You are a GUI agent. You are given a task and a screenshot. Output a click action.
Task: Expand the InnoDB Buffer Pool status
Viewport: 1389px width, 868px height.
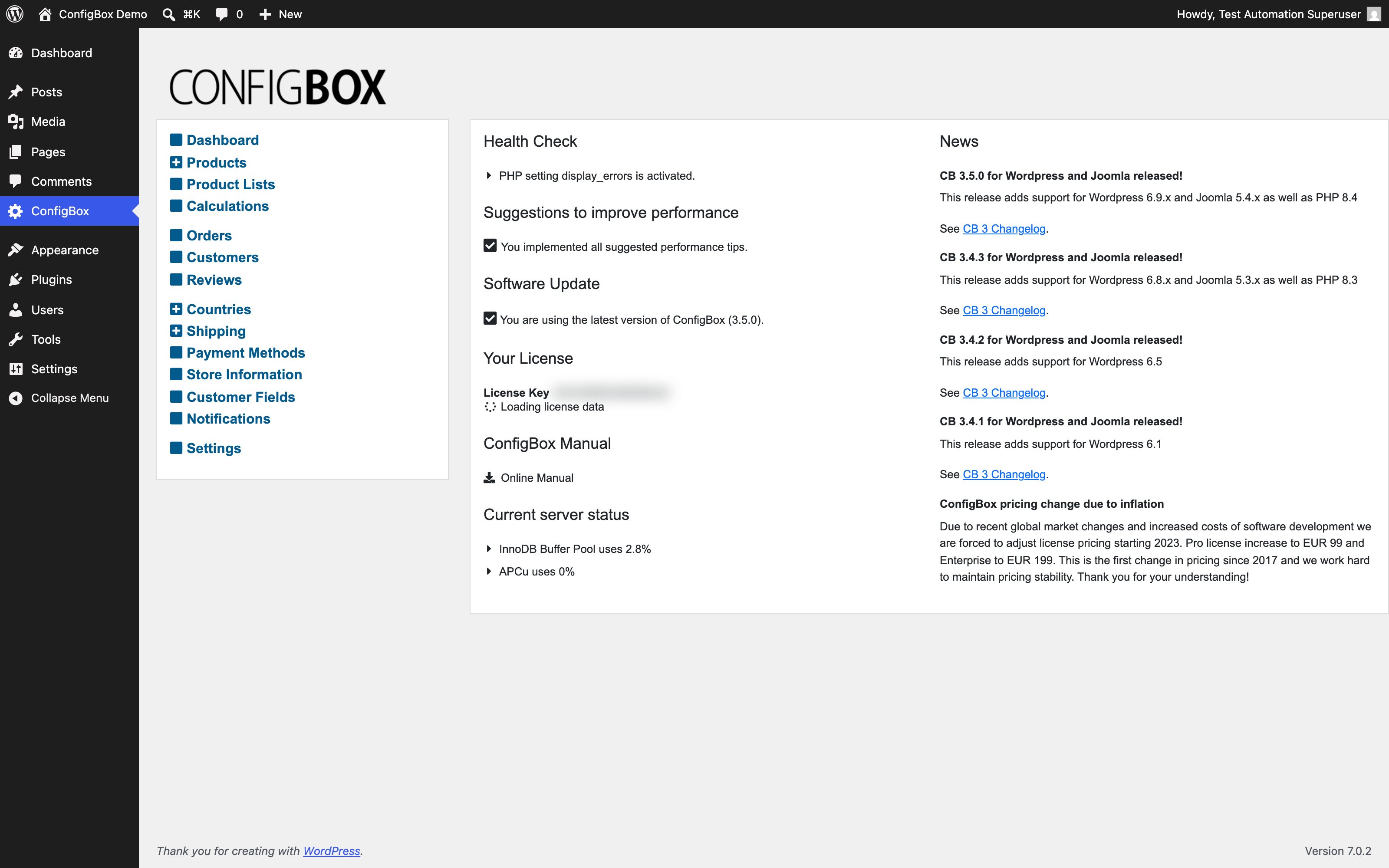point(488,549)
